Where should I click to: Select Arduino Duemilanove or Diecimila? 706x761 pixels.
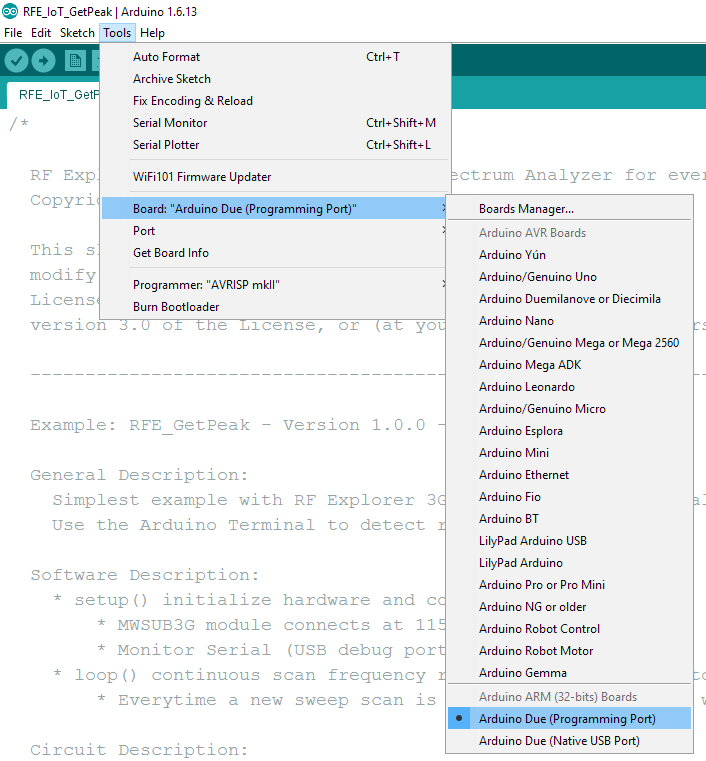[570, 299]
